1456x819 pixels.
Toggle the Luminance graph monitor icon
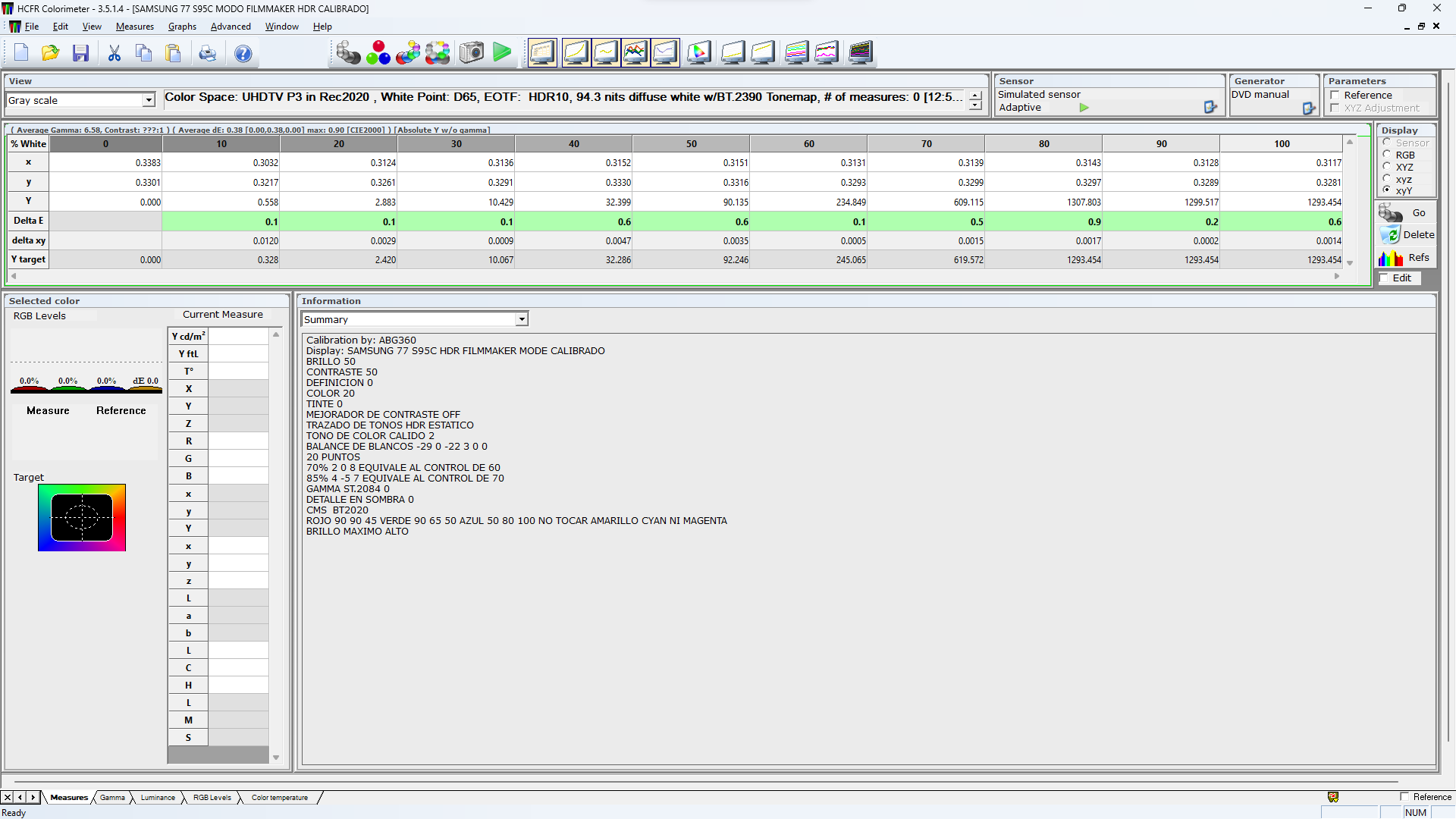tap(576, 52)
